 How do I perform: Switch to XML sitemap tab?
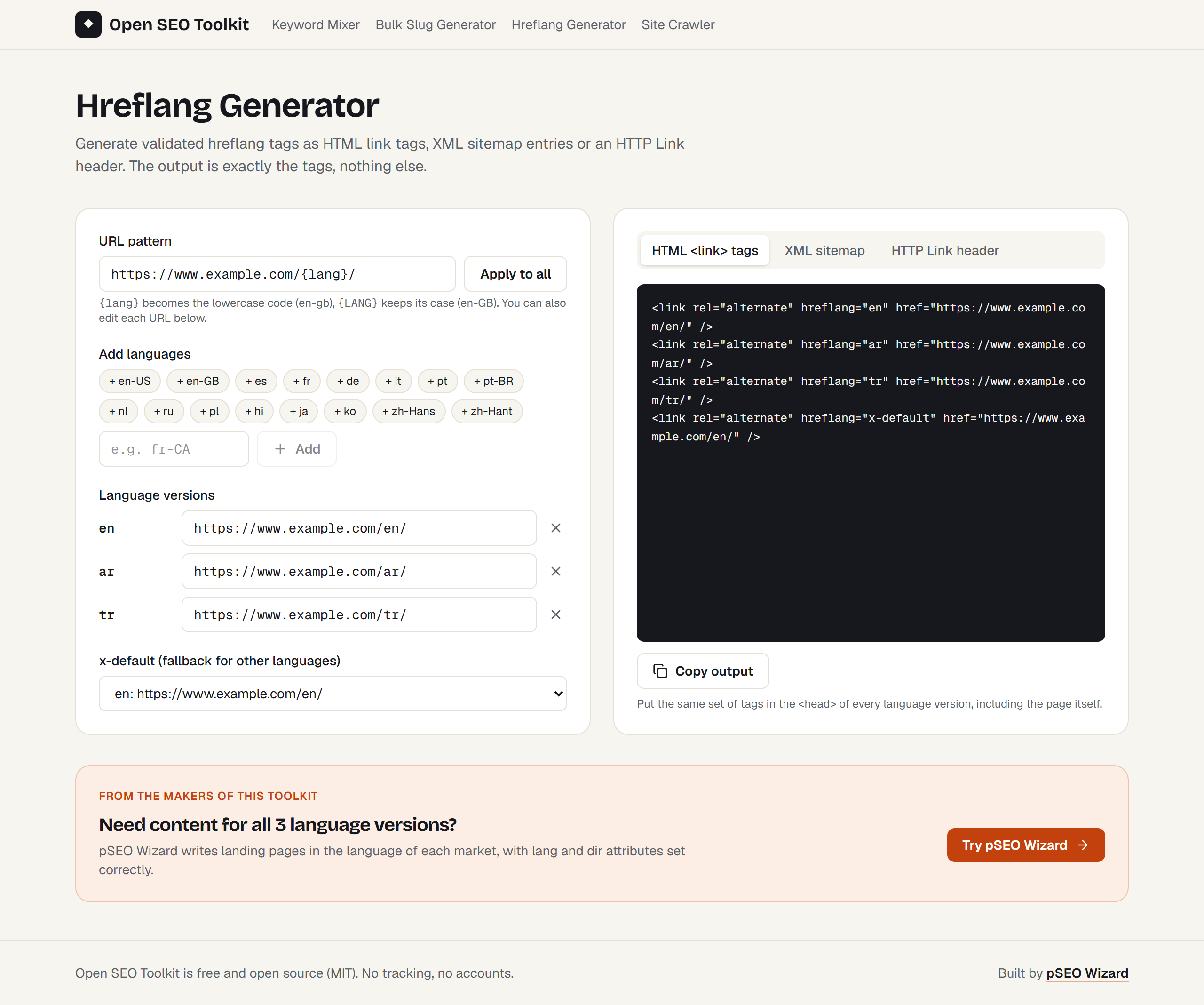[x=824, y=251]
